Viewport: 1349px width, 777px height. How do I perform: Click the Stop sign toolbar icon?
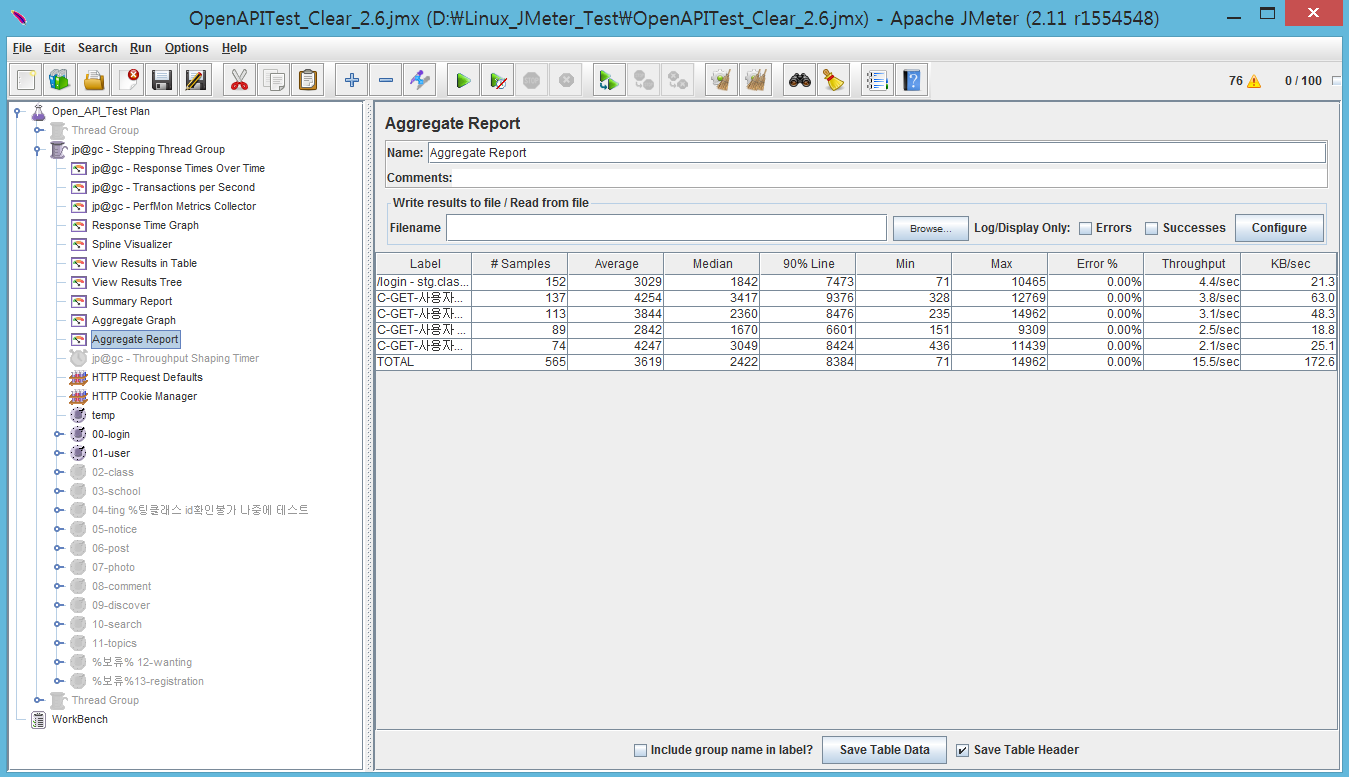coord(531,81)
